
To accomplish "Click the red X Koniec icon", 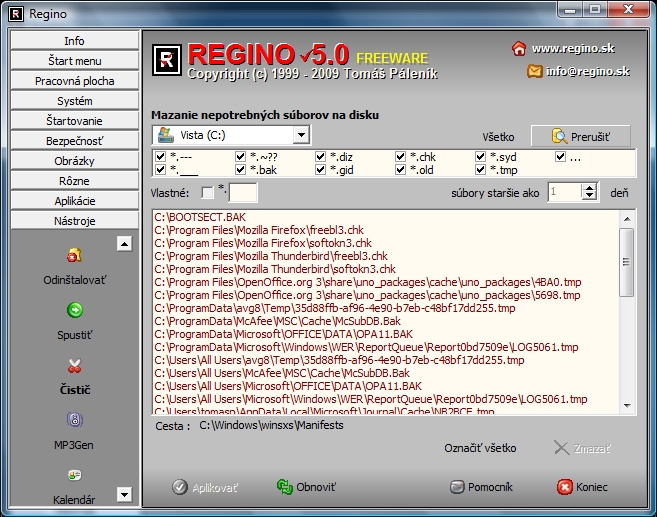I will pos(564,487).
